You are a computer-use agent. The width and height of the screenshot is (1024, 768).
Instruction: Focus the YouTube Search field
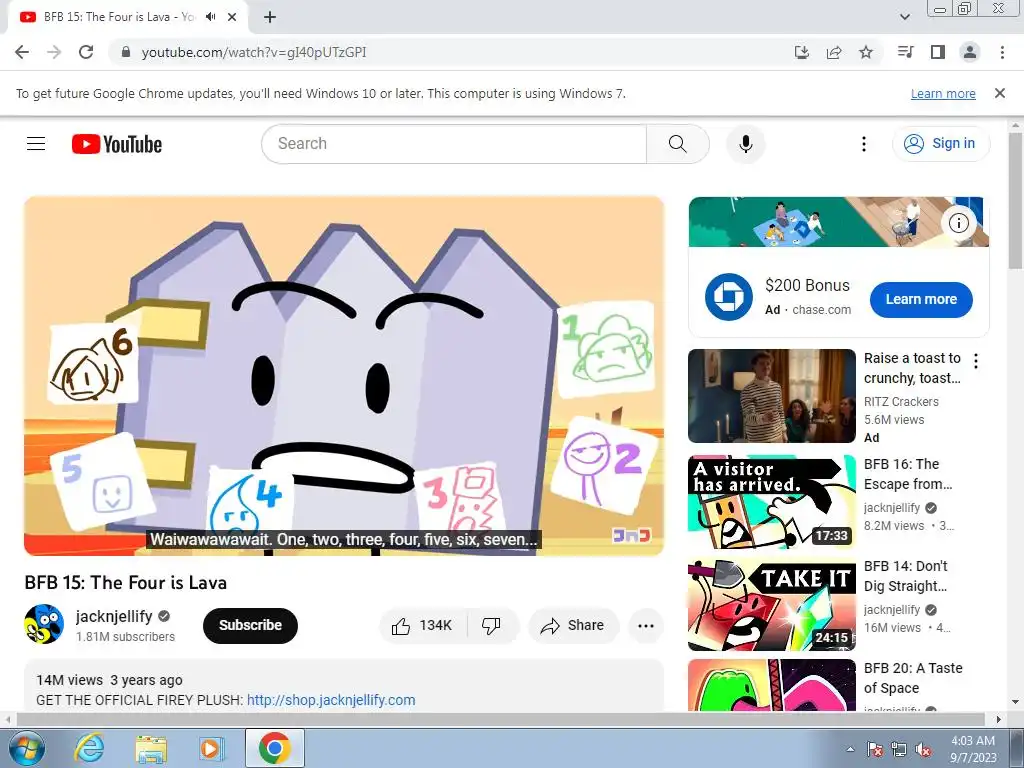[x=454, y=144]
